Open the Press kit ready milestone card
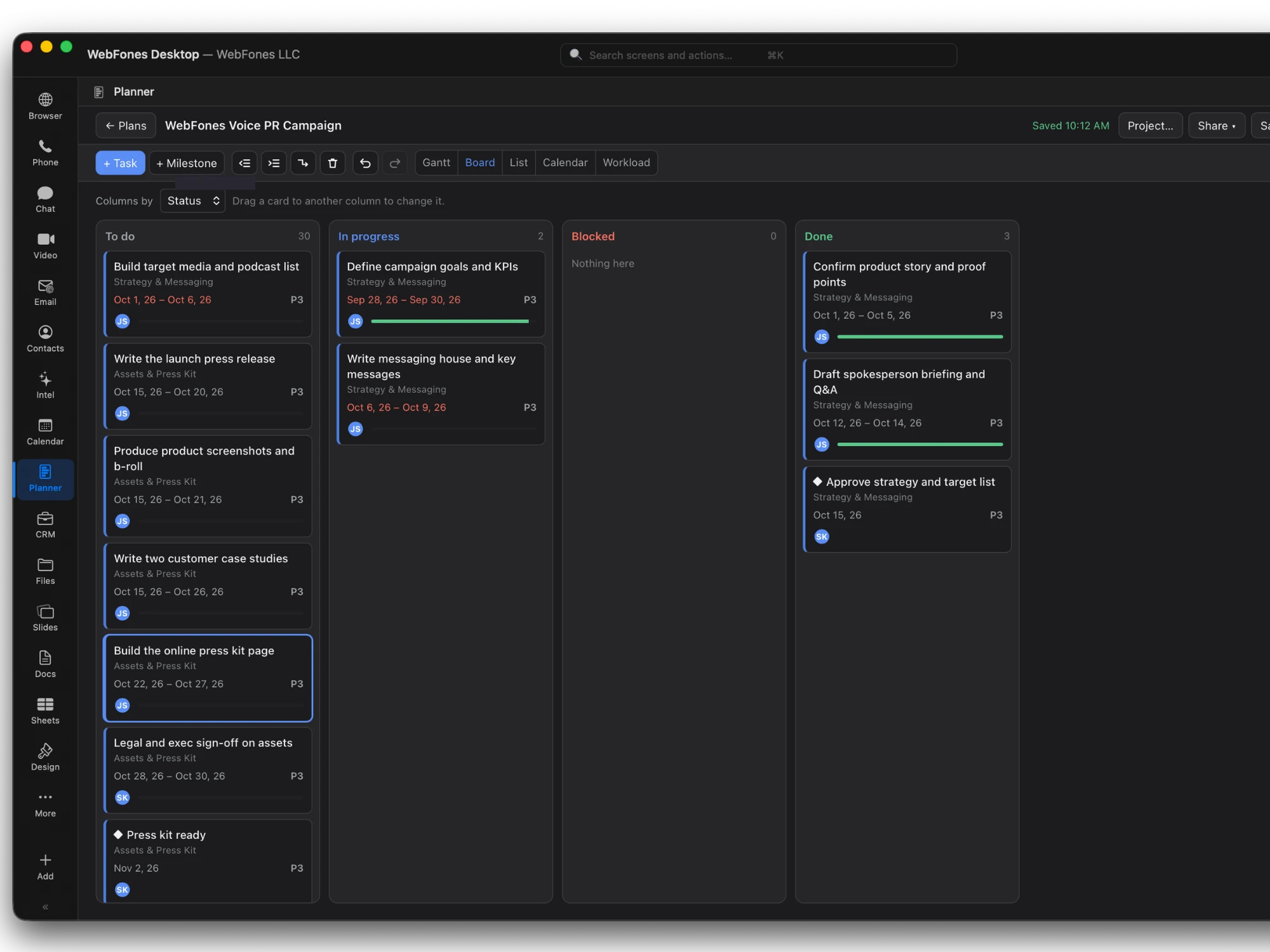The height and width of the screenshot is (952, 1270). coord(208,861)
